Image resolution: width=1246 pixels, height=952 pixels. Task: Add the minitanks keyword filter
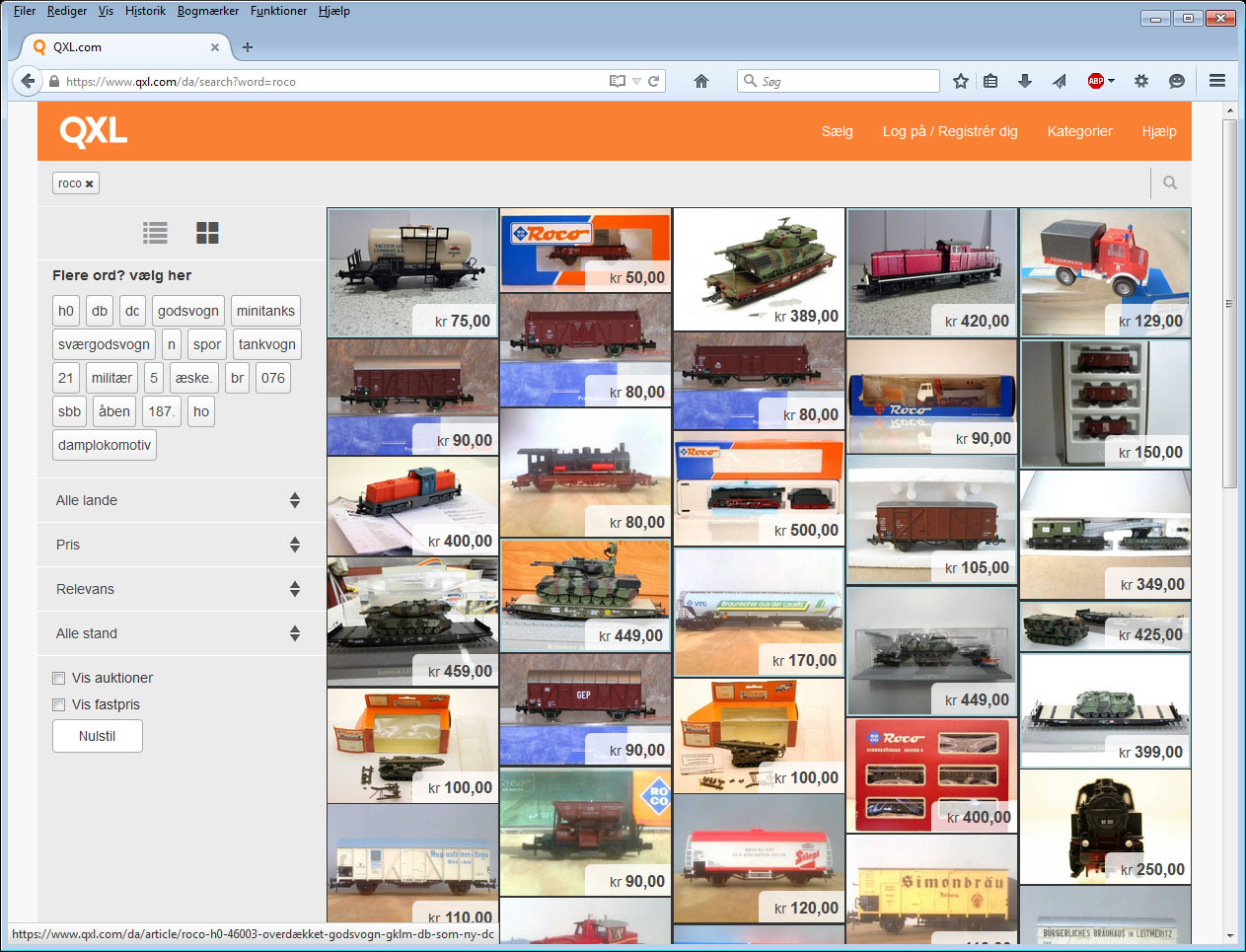(265, 311)
